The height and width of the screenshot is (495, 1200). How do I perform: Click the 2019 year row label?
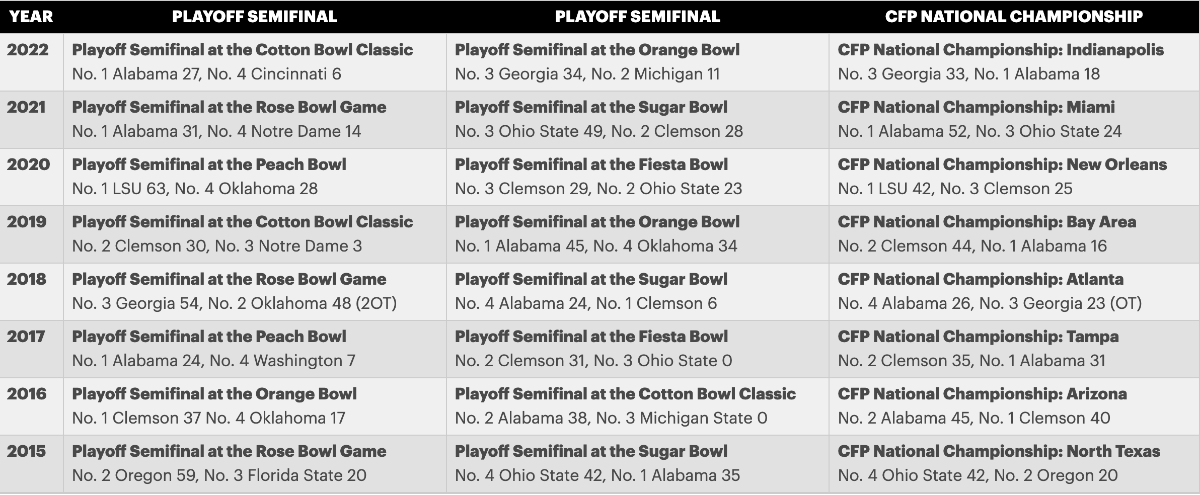tap(27, 222)
